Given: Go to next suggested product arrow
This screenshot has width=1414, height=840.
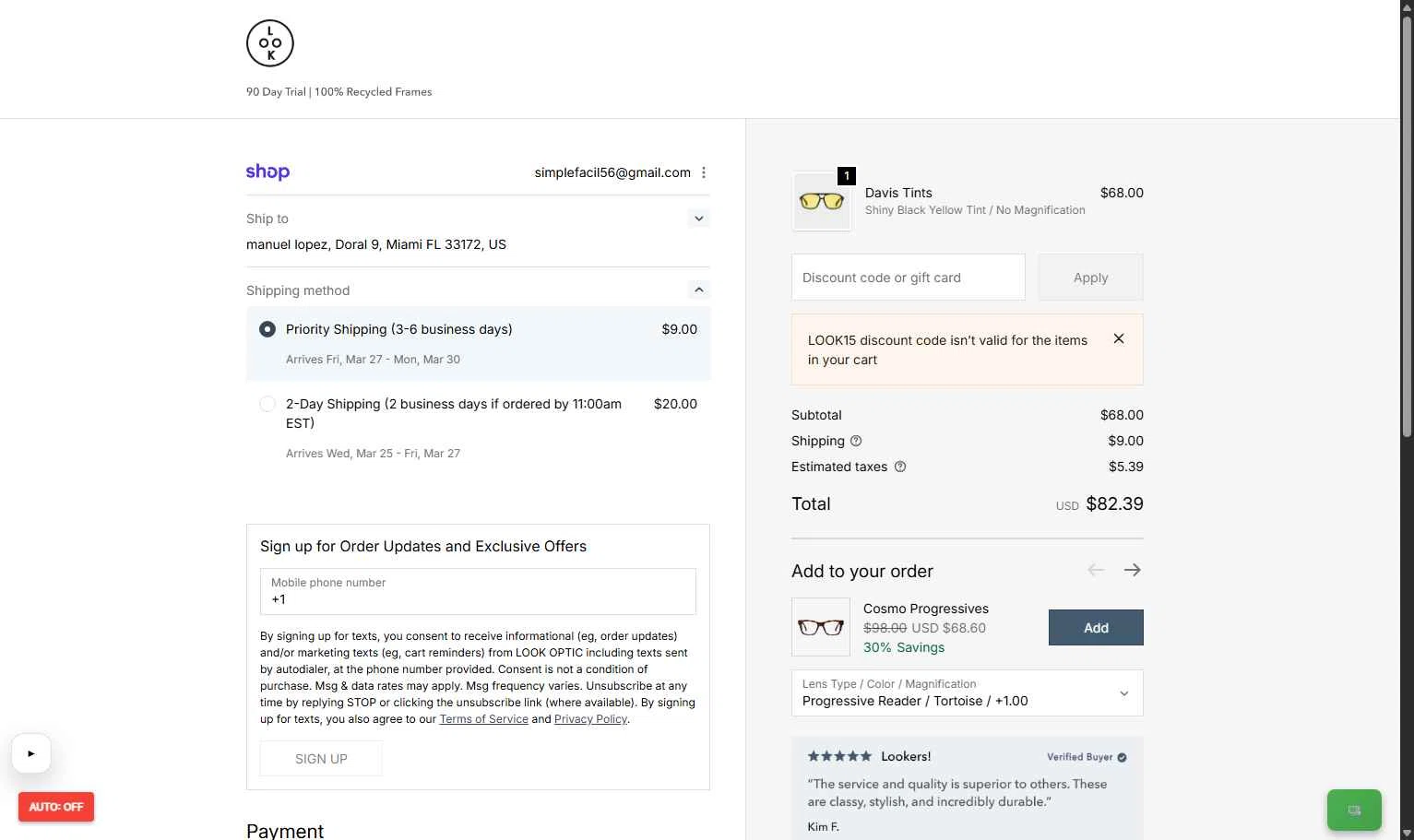Looking at the screenshot, I should point(1133,571).
